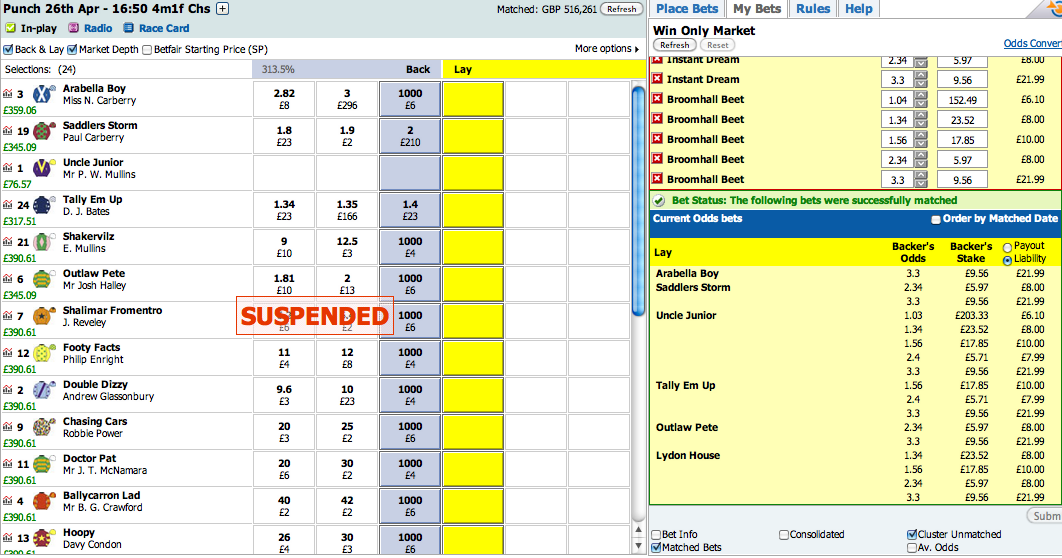Expand More options menu
The height and width of the screenshot is (558, 1062).
point(607,49)
